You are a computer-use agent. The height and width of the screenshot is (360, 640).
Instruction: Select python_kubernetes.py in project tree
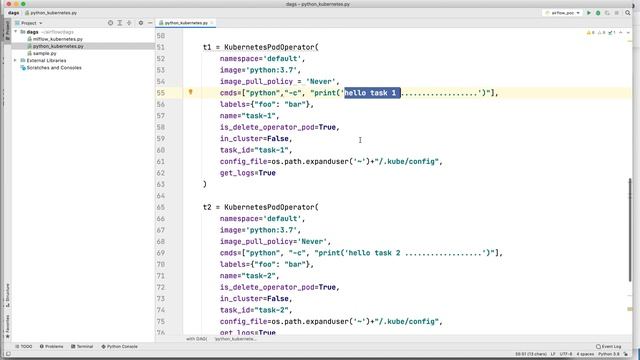pyautogui.click(x=58, y=46)
